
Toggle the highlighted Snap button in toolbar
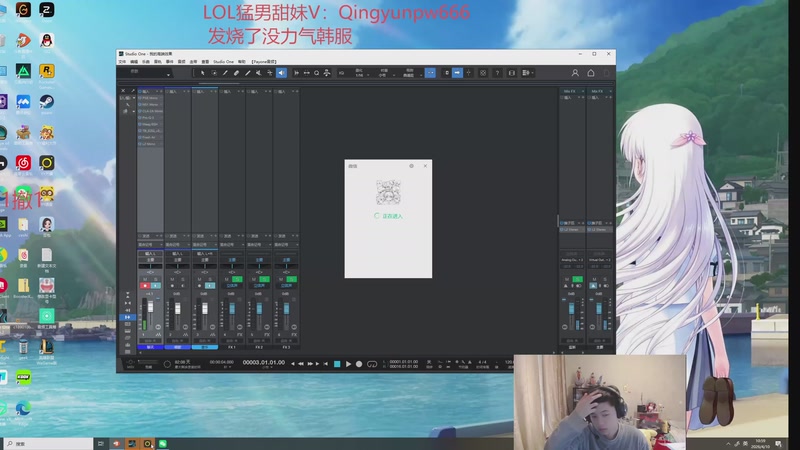click(430, 73)
